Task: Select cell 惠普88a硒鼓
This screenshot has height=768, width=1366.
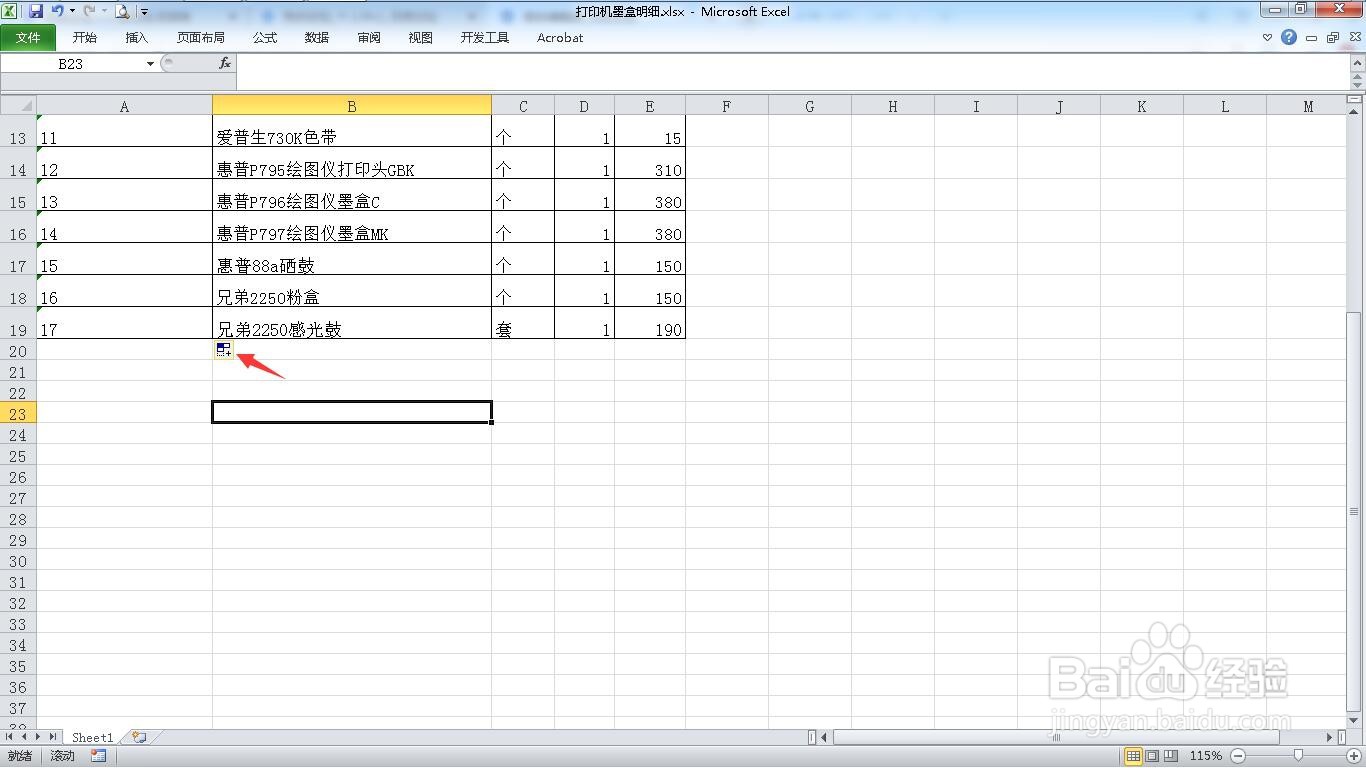Action: coord(351,259)
